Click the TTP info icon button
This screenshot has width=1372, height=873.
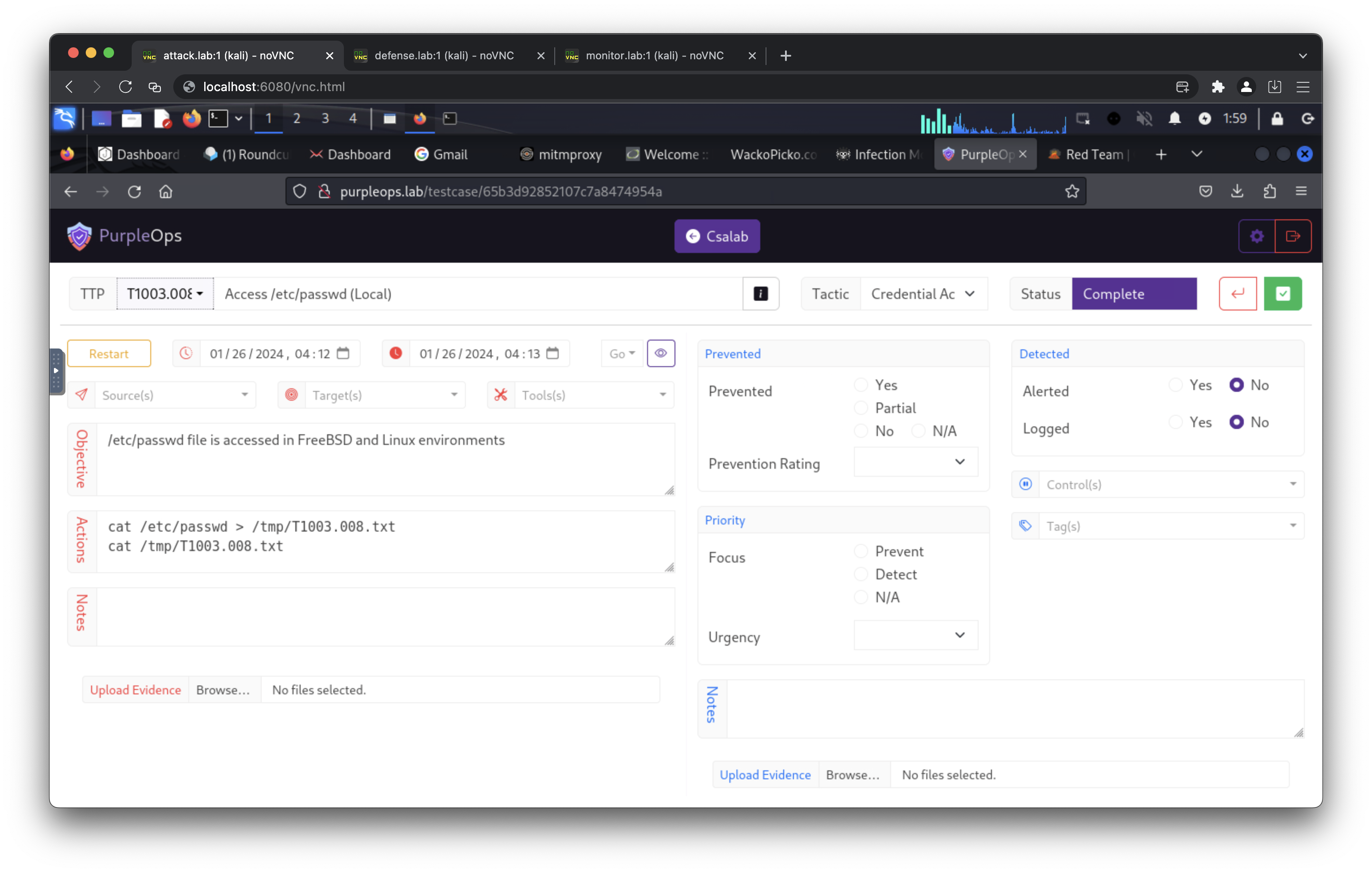tap(761, 294)
